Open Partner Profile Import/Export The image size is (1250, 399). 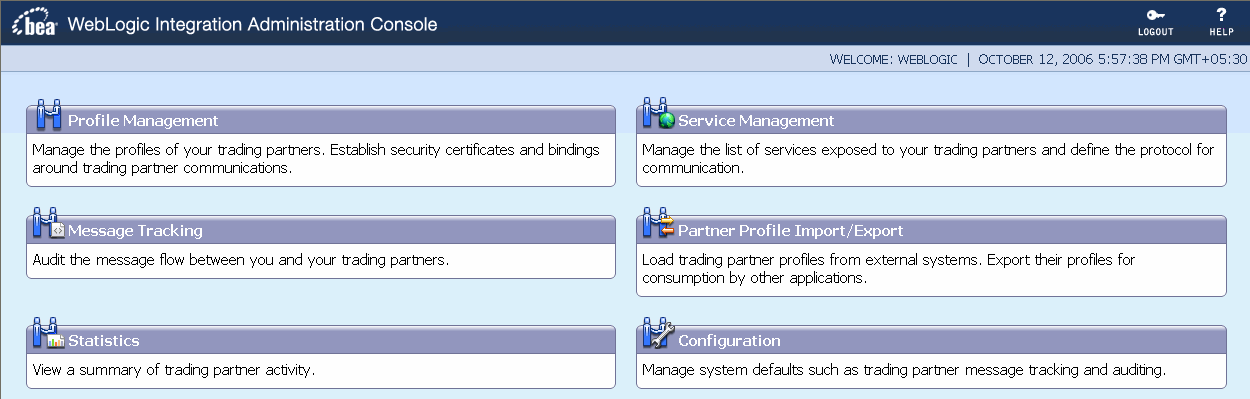point(790,231)
